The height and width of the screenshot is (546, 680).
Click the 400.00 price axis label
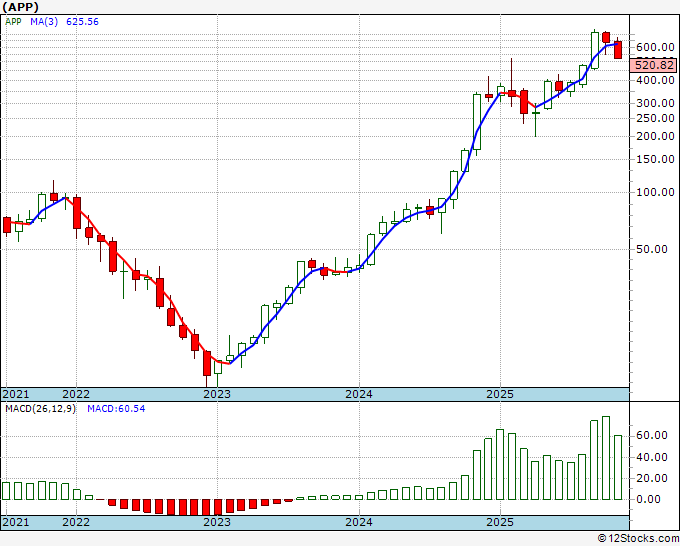[x=654, y=80]
